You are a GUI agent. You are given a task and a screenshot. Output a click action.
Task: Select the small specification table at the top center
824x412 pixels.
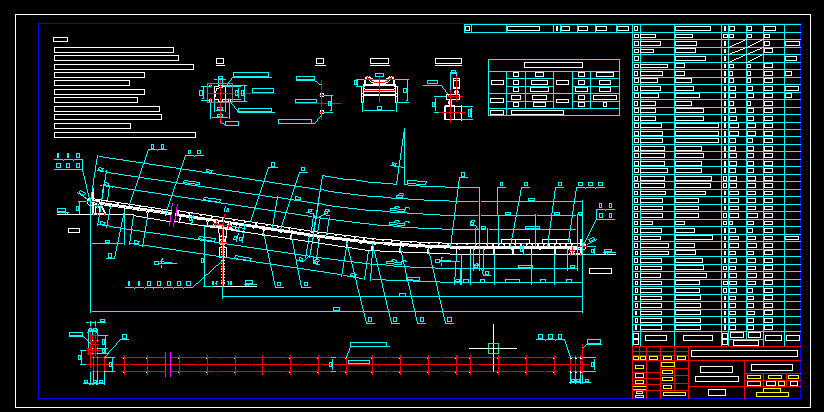coord(554,87)
